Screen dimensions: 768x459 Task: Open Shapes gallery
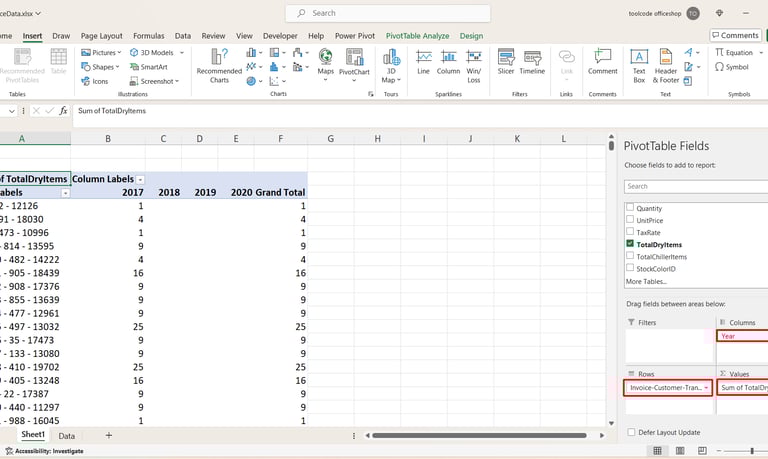[100, 67]
